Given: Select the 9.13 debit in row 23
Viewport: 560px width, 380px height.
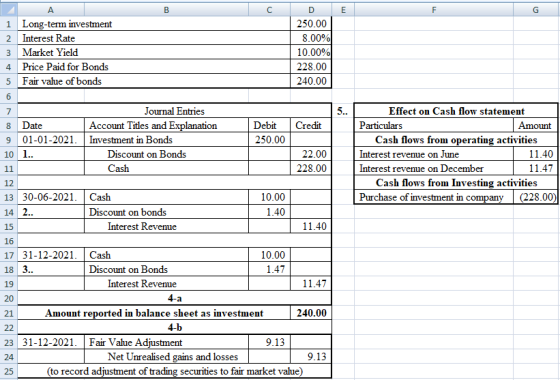Looking at the screenshot, I should [269, 342].
